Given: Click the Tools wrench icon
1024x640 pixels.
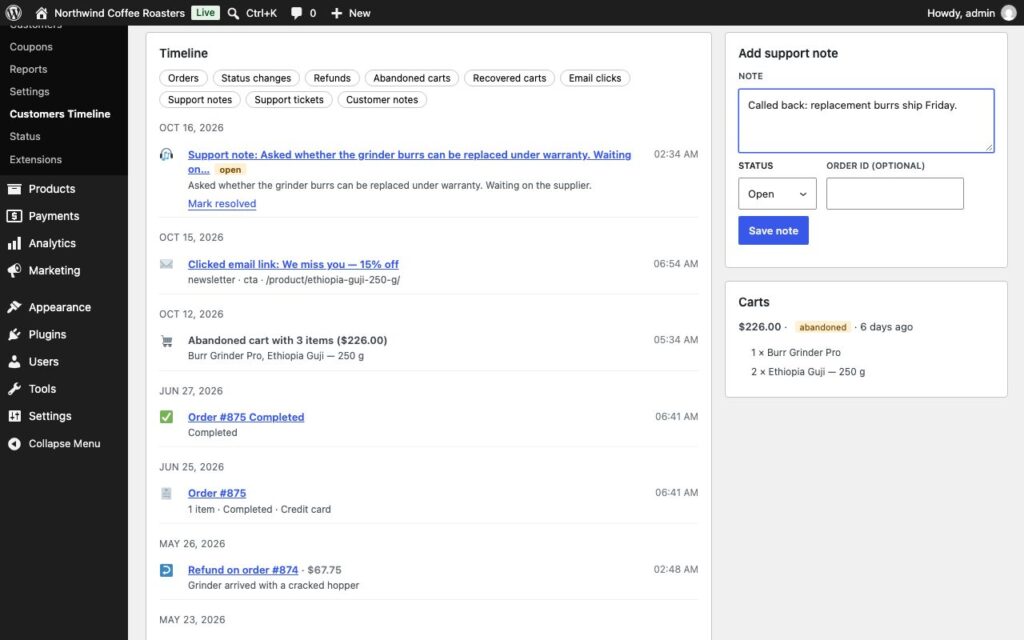Looking at the screenshot, I should click(14, 389).
